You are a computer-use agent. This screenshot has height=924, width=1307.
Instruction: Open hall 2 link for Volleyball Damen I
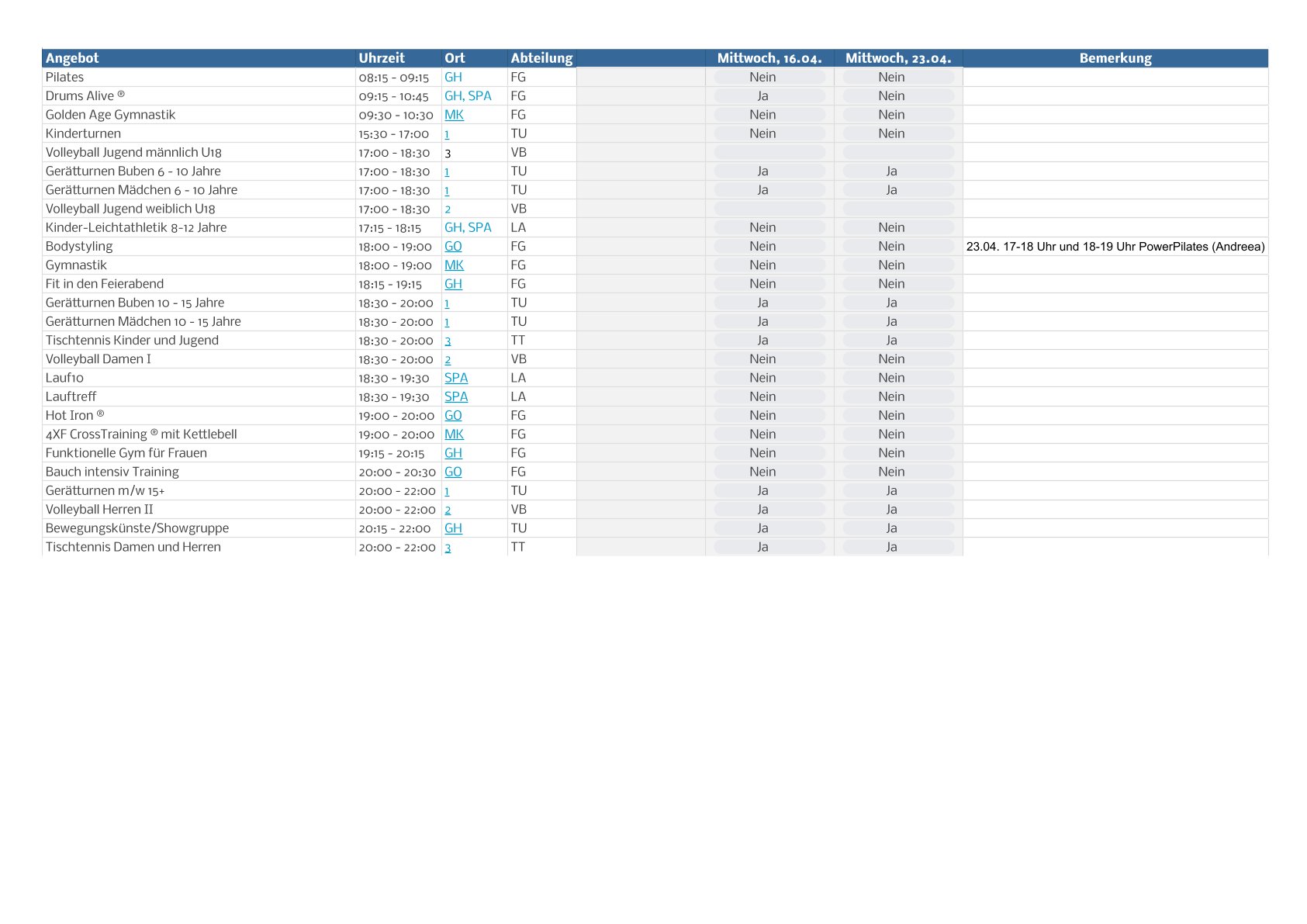(448, 360)
